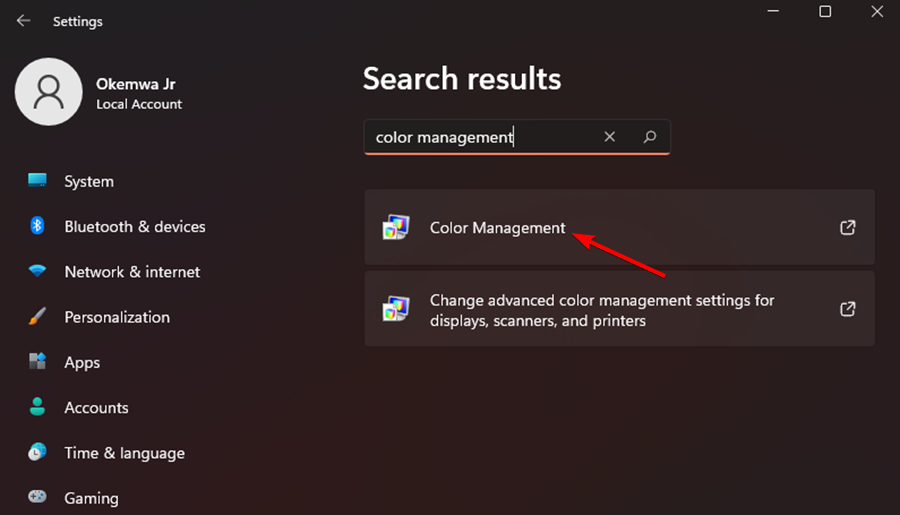The height and width of the screenshot is (515, 900).
Task: Clear the search box text
Action: (610, 137)
